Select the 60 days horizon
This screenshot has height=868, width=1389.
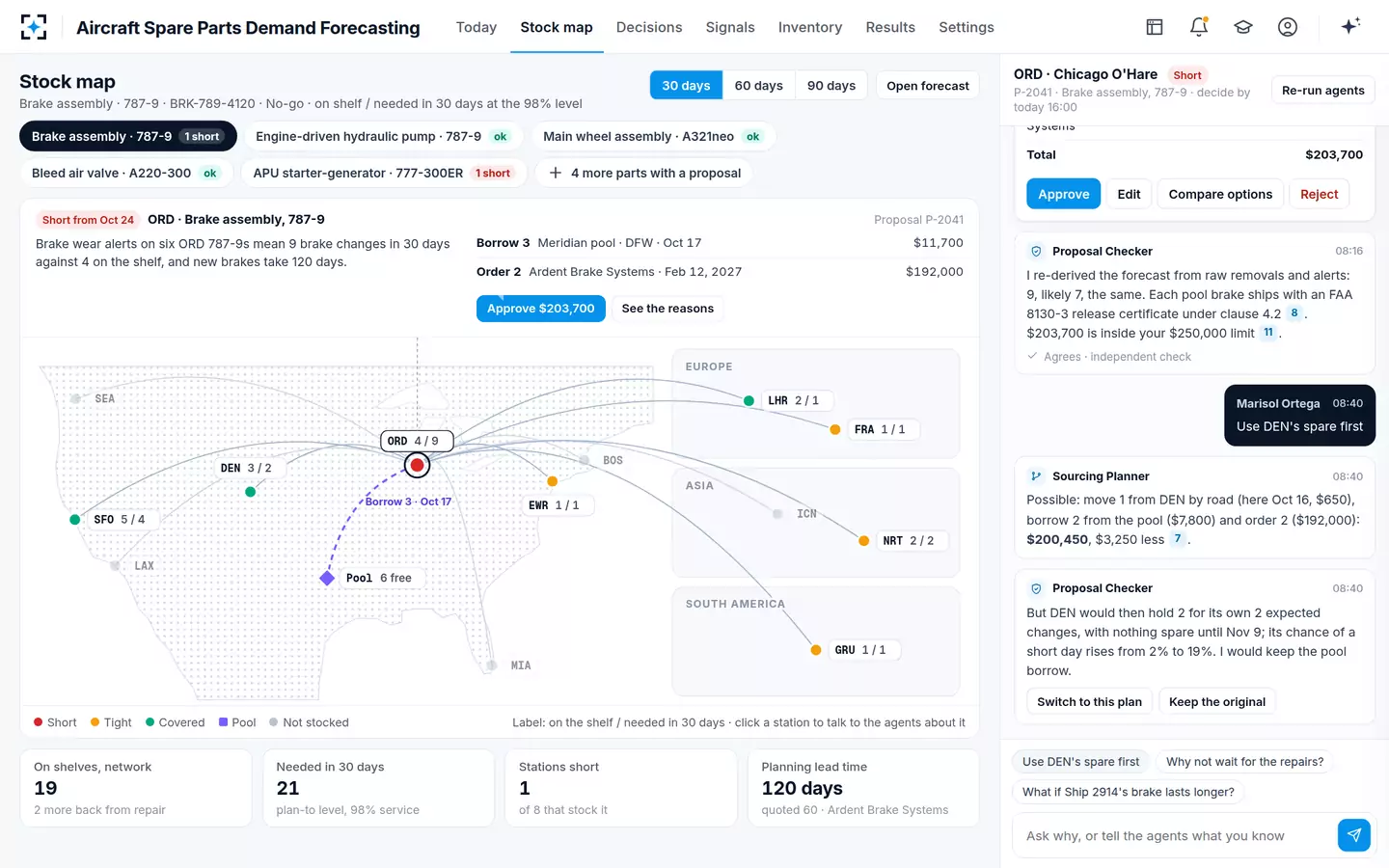point(758,86)
